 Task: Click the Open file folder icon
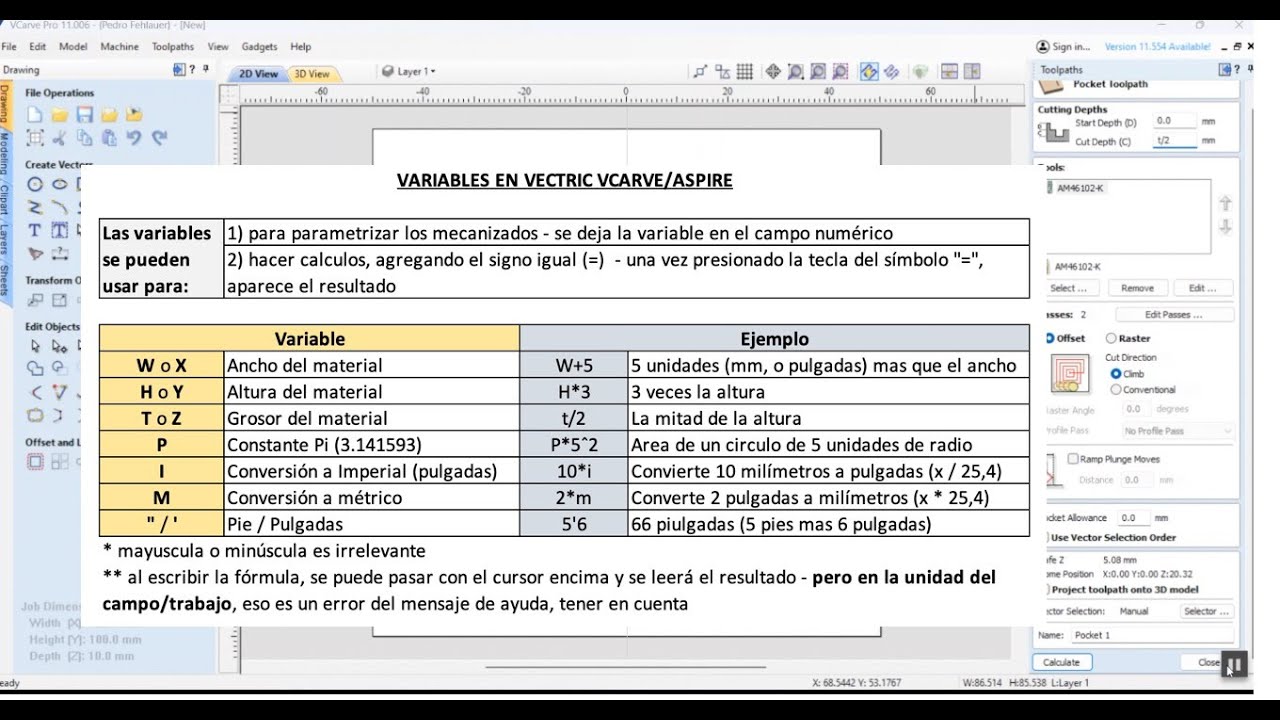click(59, 115)
